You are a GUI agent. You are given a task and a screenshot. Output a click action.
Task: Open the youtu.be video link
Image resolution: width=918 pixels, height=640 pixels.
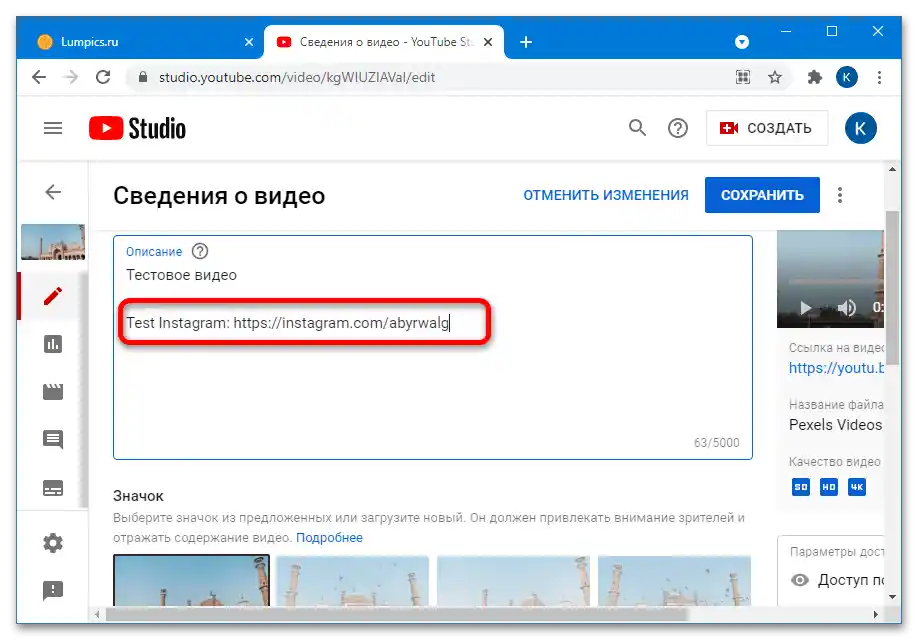(x=836, y=368)
